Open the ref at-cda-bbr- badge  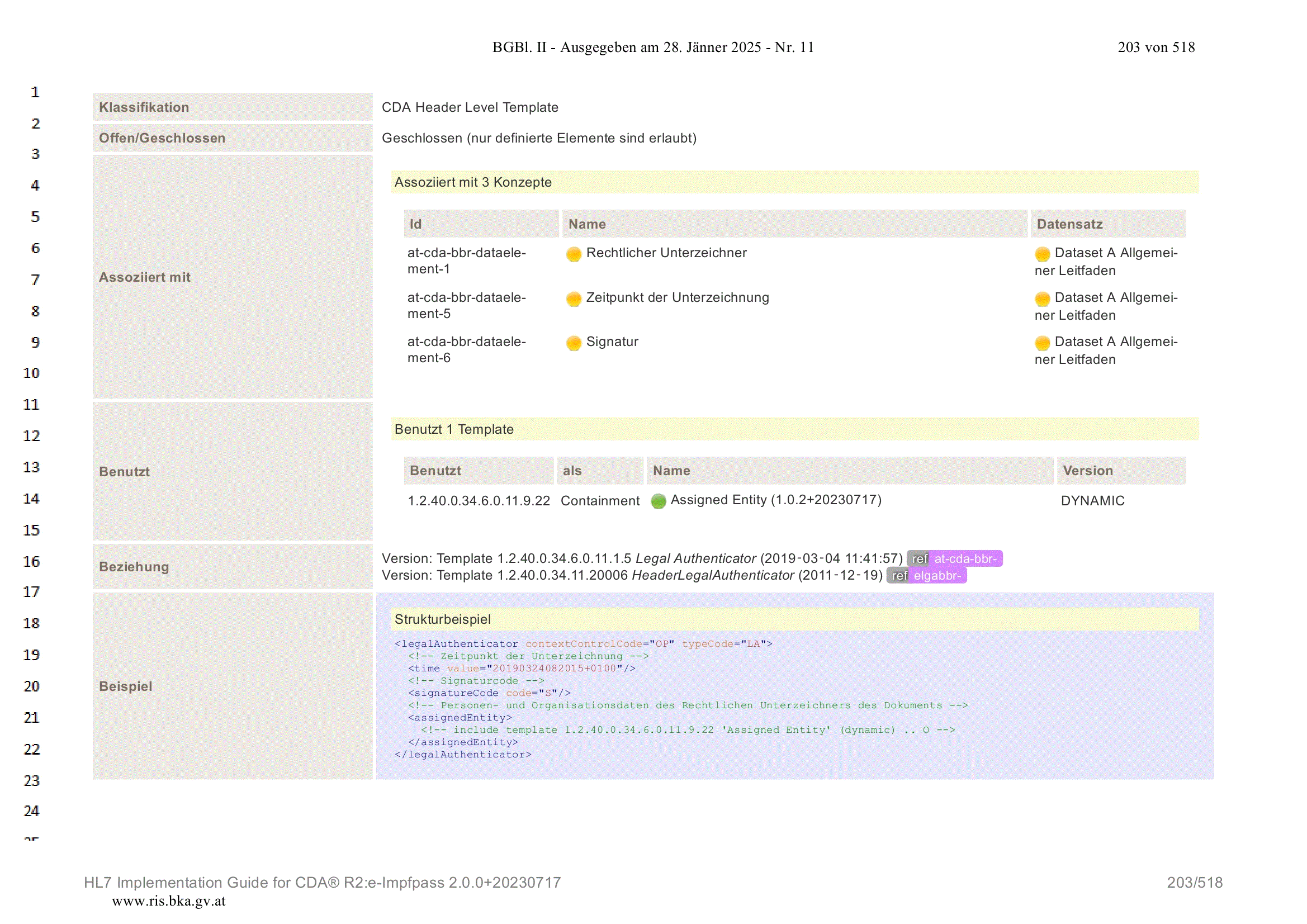tap(955, 558)
